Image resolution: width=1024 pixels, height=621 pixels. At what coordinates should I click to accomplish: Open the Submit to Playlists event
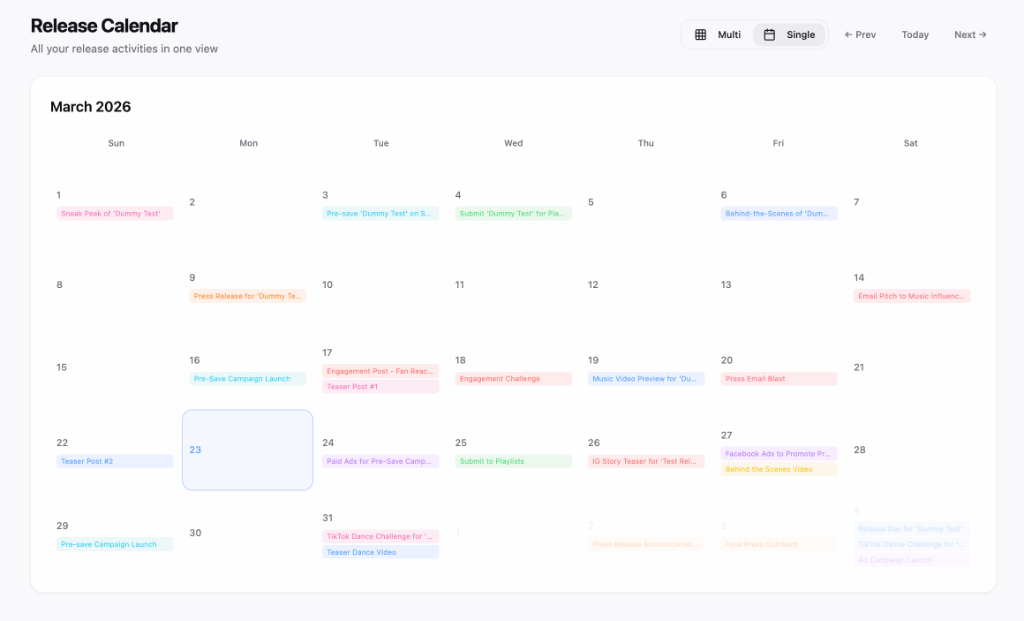coord(513,461)
